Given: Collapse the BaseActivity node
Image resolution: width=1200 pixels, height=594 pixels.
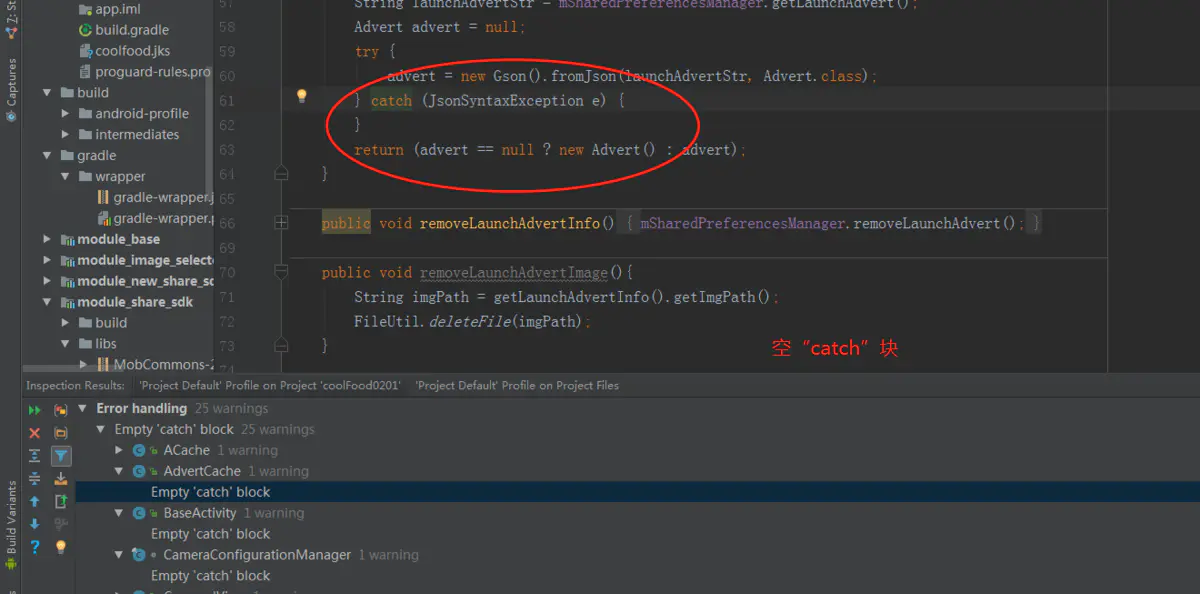Looking at the screenshot, I should click(119, 513).
